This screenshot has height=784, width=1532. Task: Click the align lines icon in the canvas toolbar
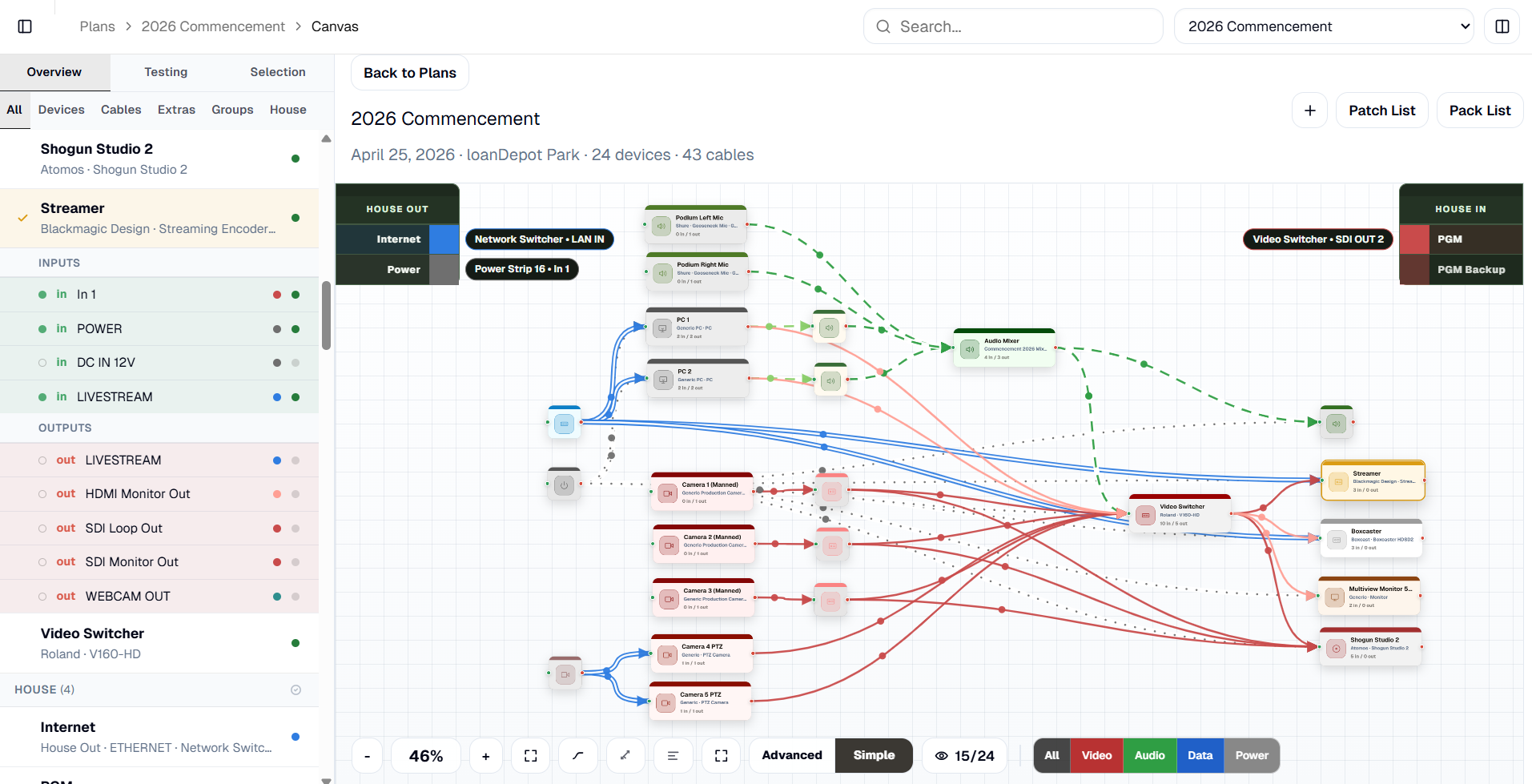[x=673, y=756]
